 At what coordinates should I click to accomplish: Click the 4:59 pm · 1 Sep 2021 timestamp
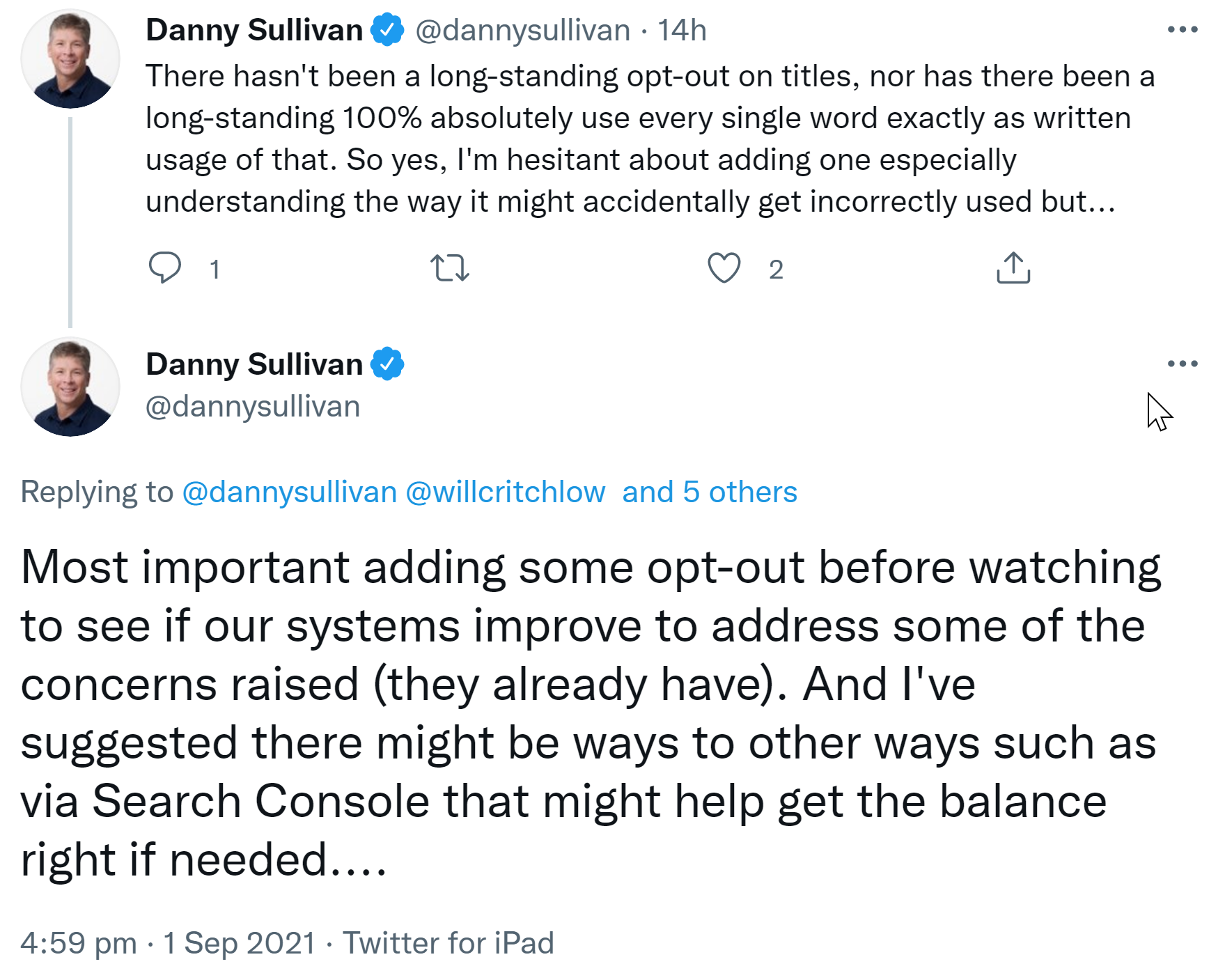(168, 943)
